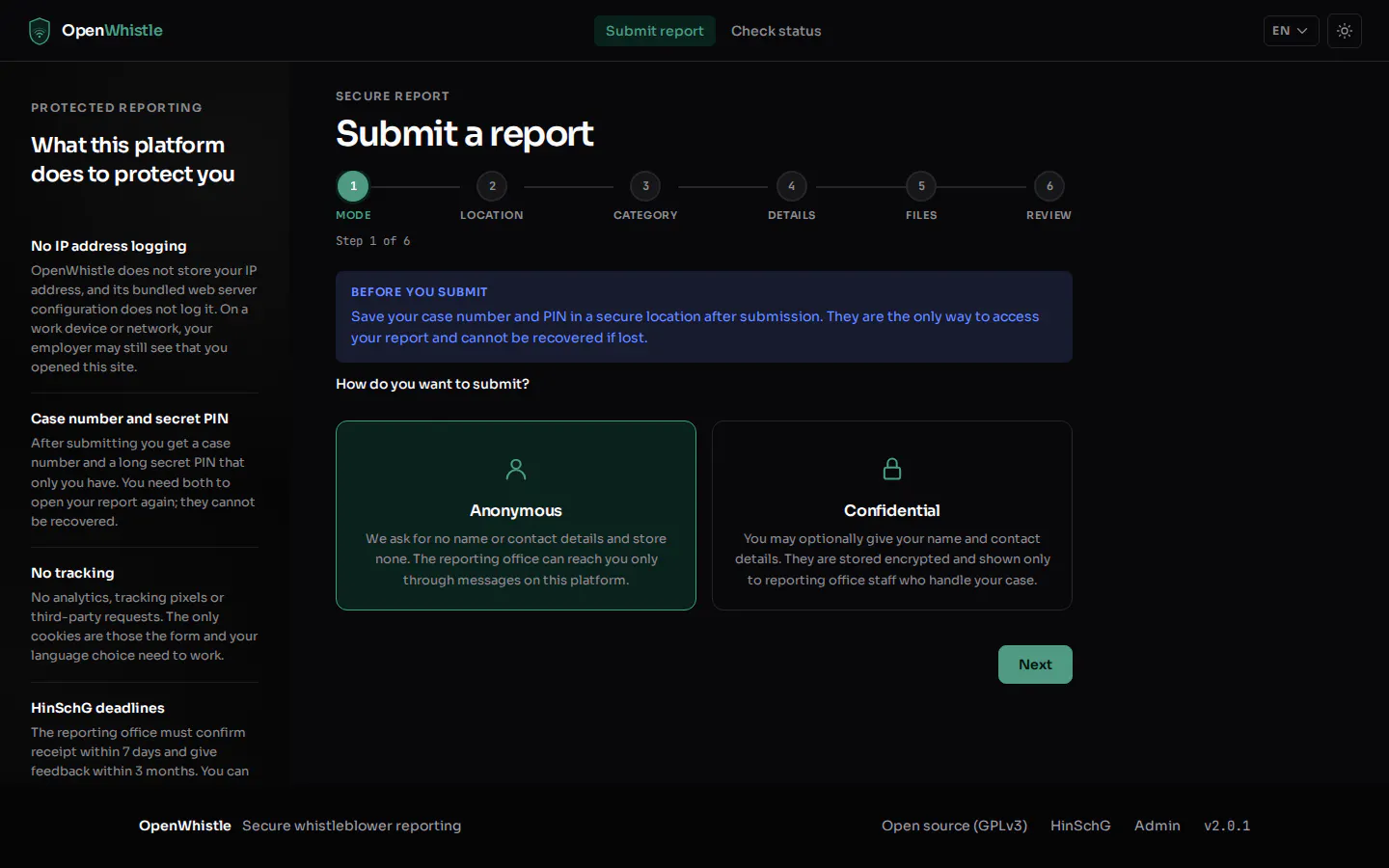Click the Anonymous person icon
Screen dimensions: 1389x868
point(516,469)
